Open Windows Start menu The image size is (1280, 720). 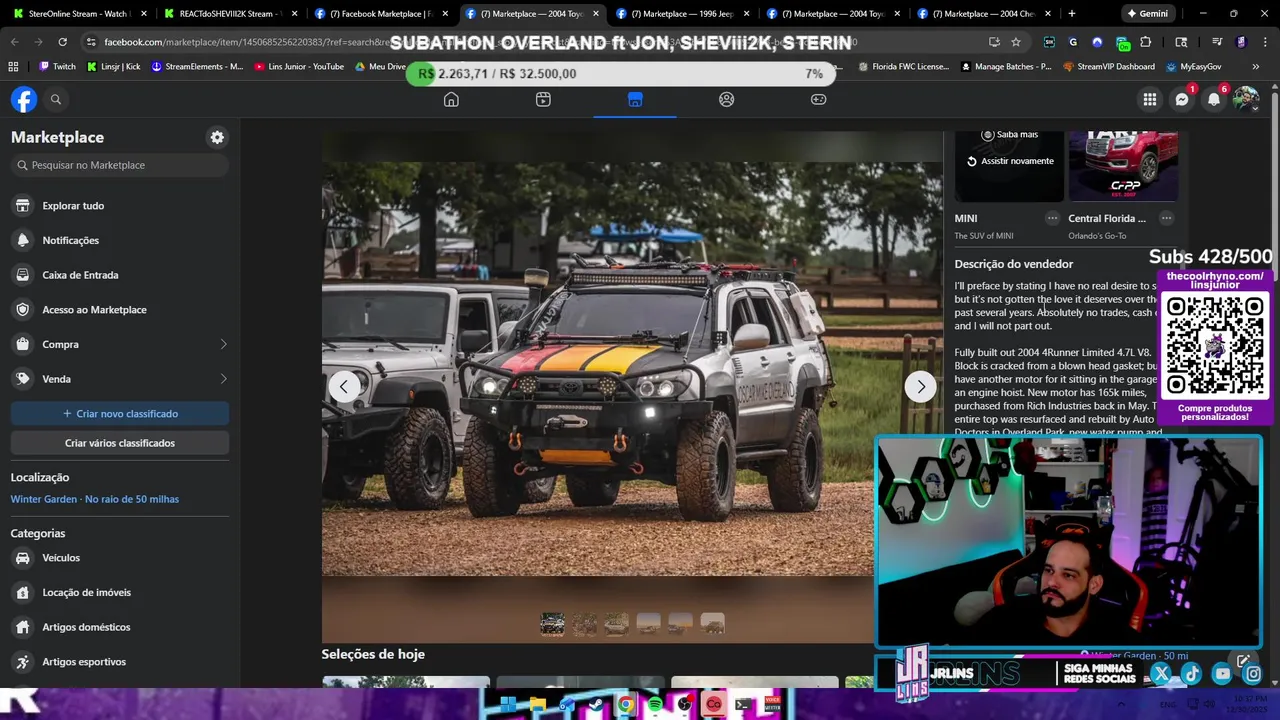pyautogui.click(x=508, y=704)
